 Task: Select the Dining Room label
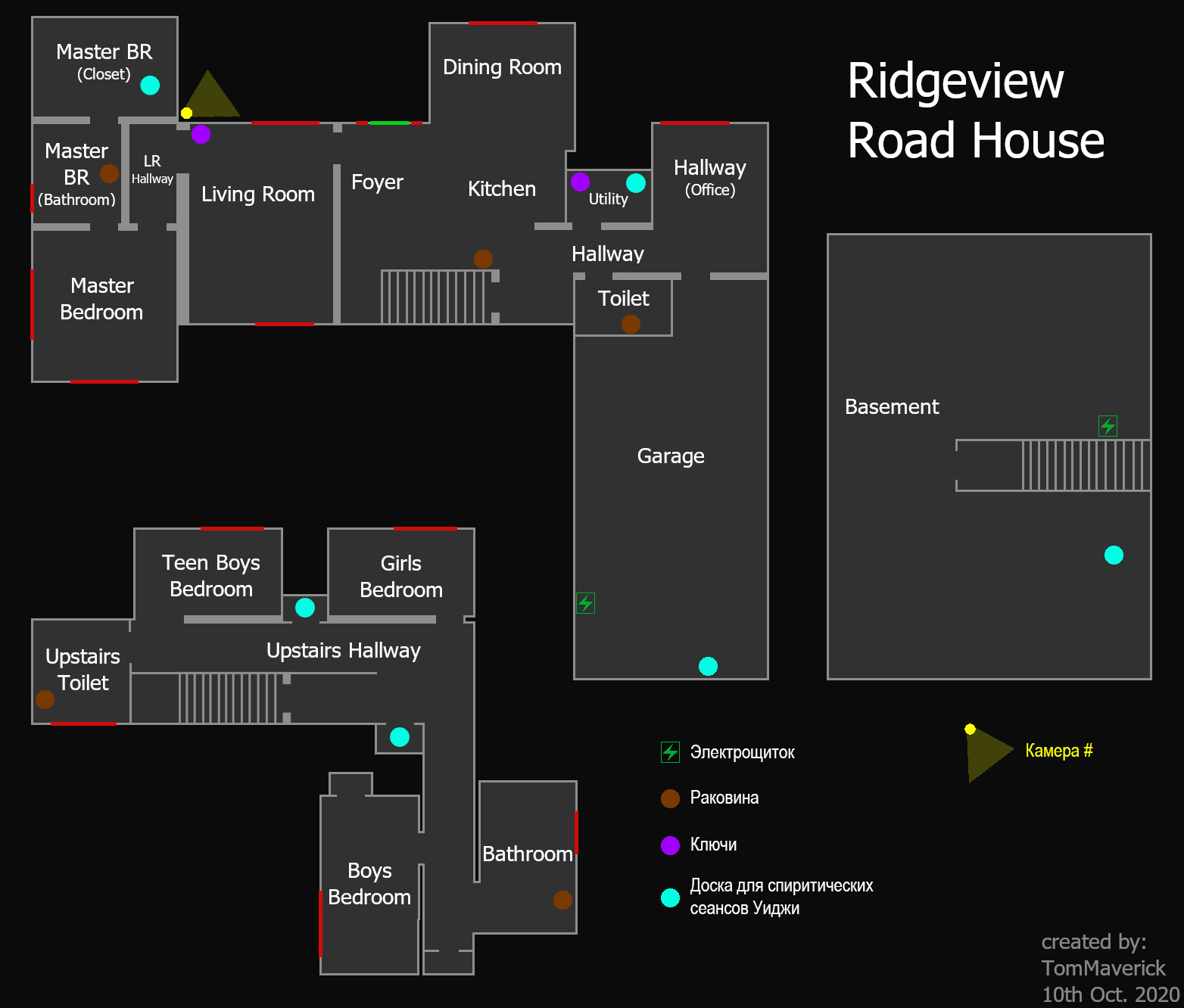click(x=502, y=67)
